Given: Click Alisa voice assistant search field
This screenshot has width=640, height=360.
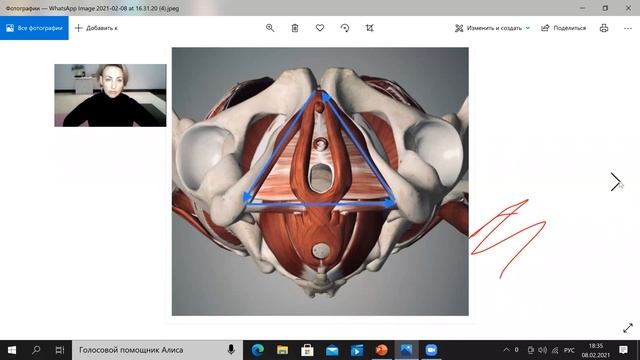Looking at the screenshot, I should 158,350.
